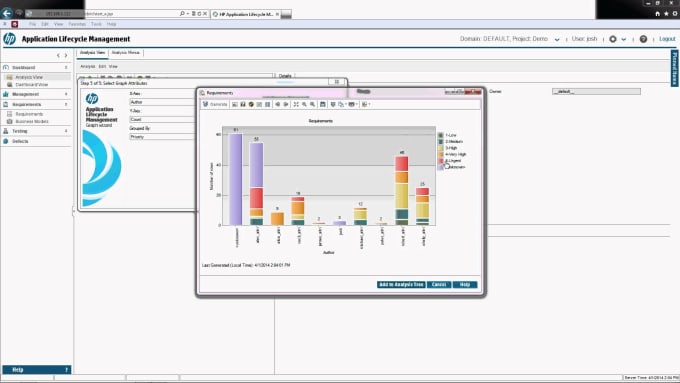Viewport: 680px width, 383px height.
Task: Open the browser File menu
Action: point(33,24)
